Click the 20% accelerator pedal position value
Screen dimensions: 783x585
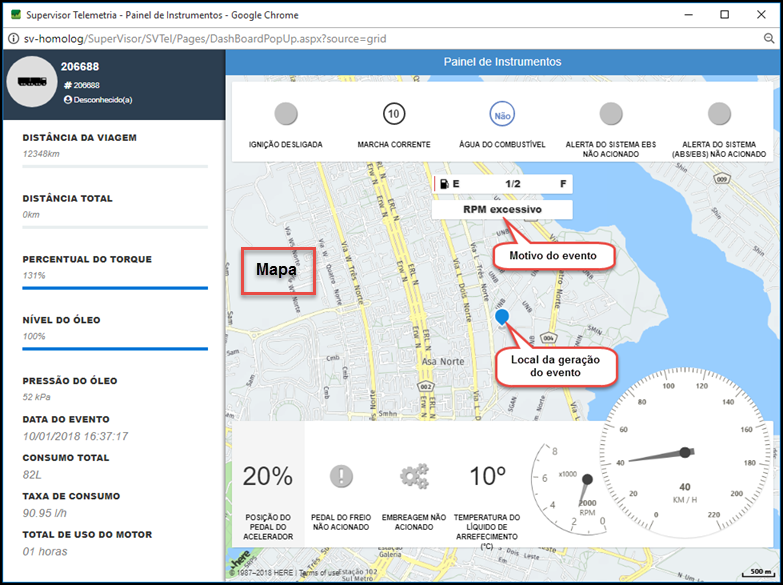pyautogui.click(x=268, y=476)
